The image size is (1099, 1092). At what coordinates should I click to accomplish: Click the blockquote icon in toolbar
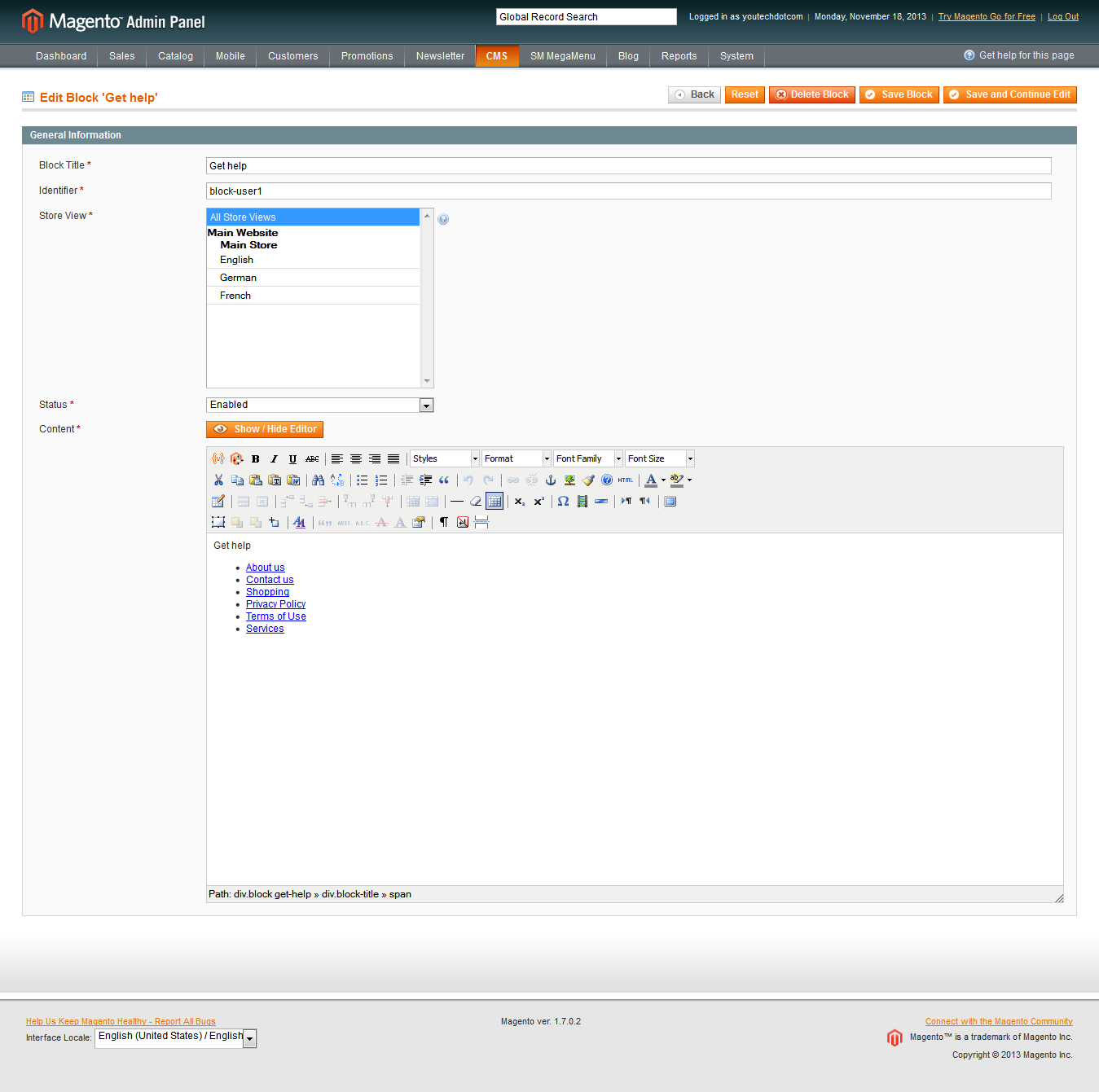click(x=444, y=480)
